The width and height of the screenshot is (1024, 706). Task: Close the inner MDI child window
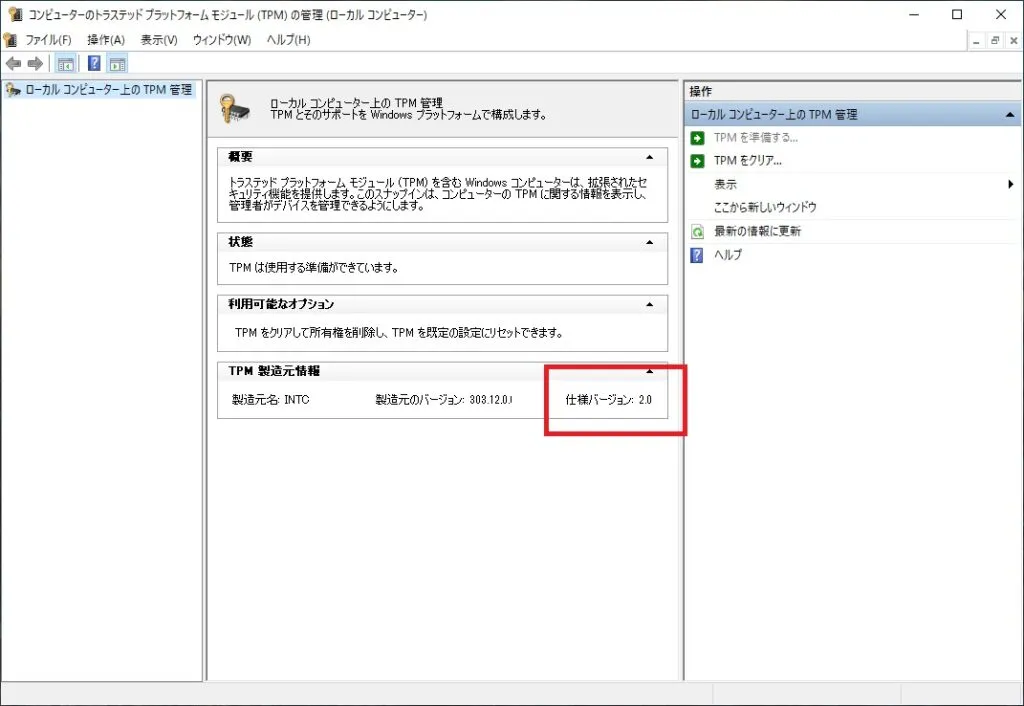coord(1014,41)
